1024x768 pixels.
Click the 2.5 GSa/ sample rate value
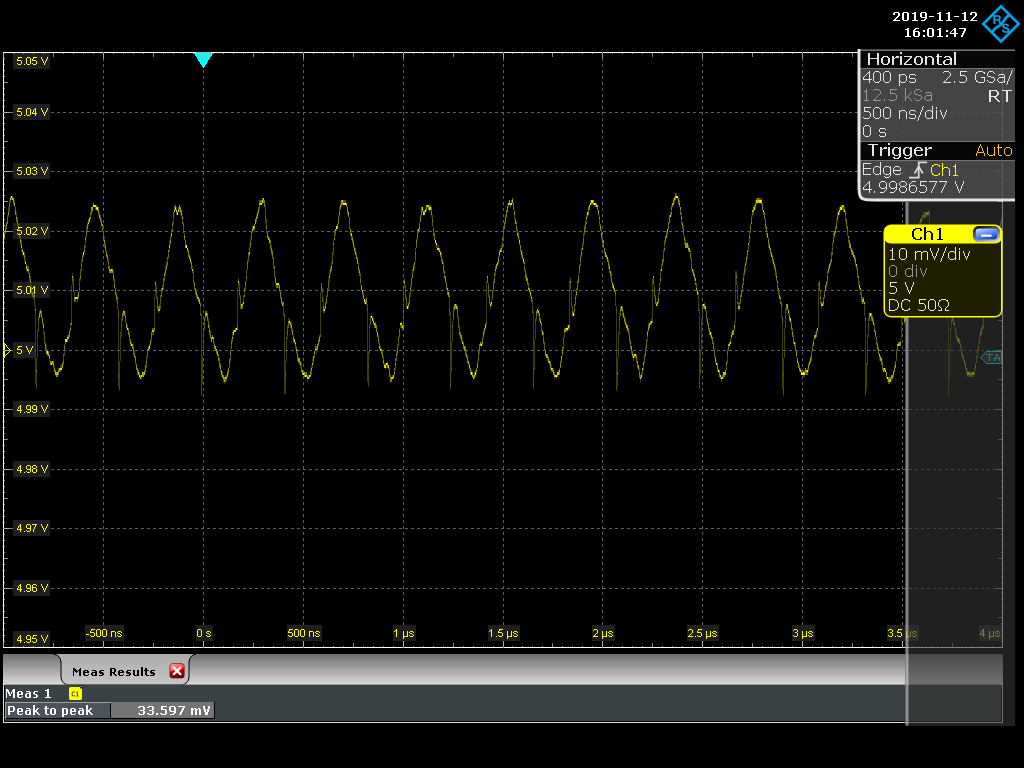977,77
